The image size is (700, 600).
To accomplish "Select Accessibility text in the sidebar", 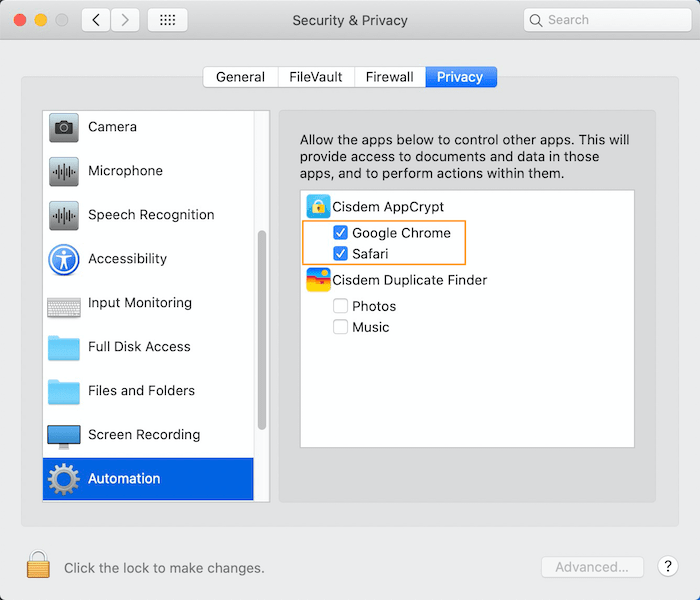I will point(128,258).
